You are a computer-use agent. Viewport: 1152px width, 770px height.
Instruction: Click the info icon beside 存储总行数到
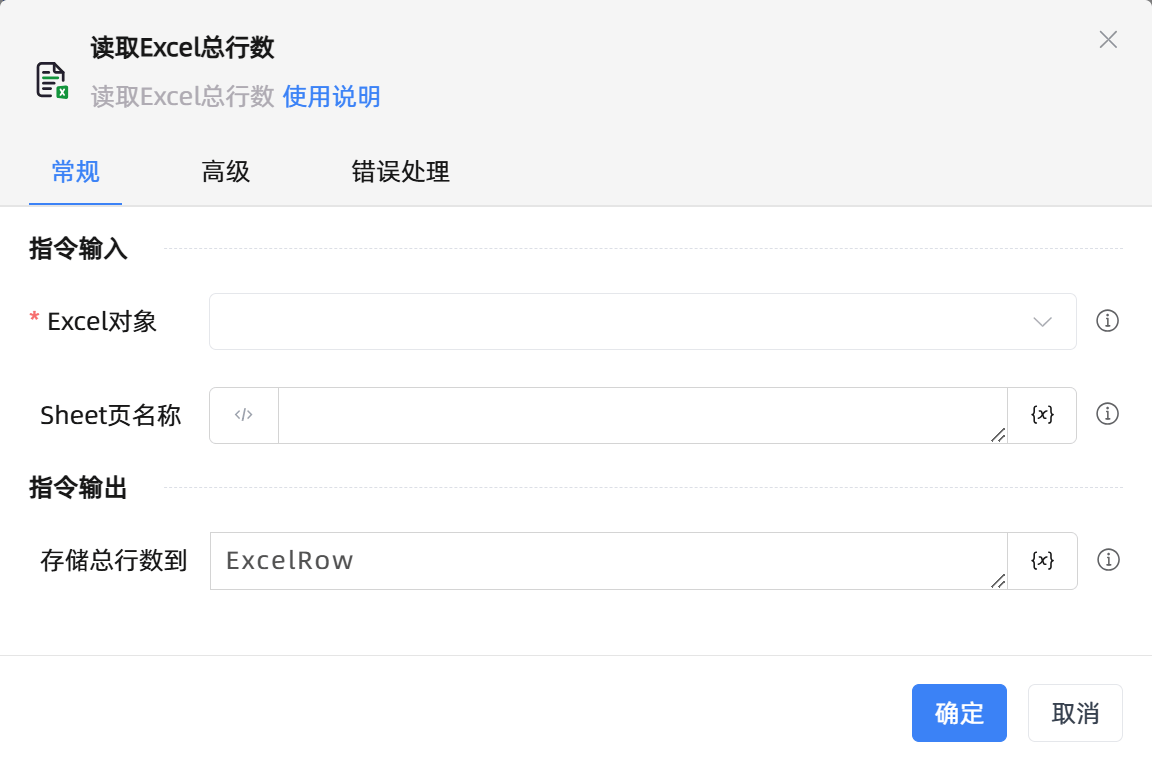coord(1107,560)
